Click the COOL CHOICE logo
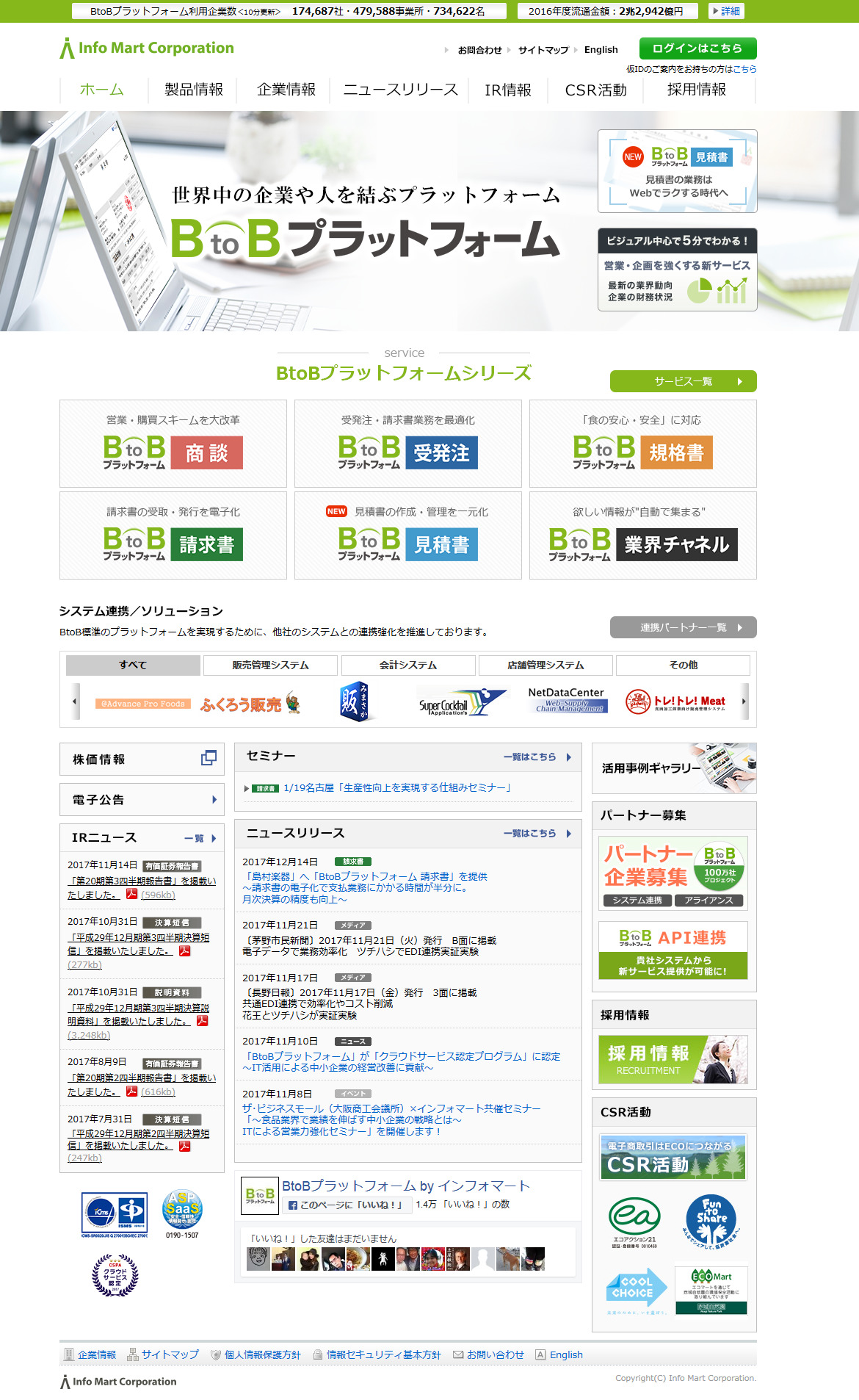Image resolution: width=859 pixels, height=1400 pixels. pyautogui.click(x=636, y=1291)
